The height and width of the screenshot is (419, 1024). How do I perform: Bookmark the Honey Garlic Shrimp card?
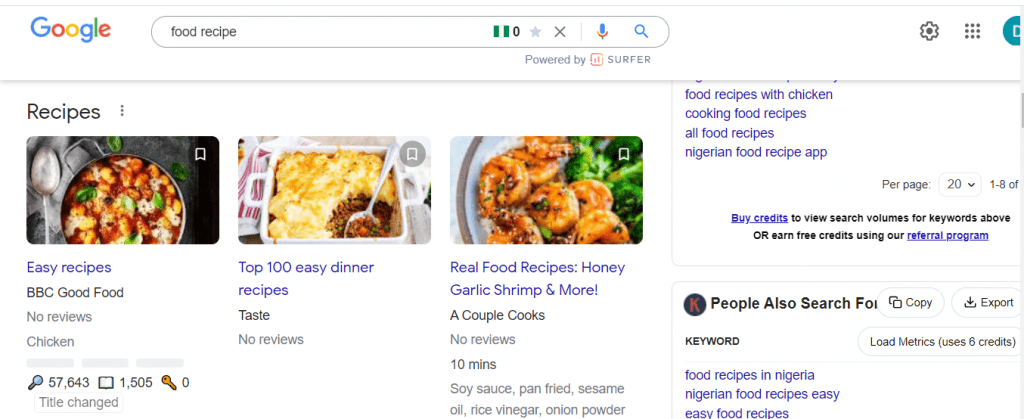tap(624, 154)
